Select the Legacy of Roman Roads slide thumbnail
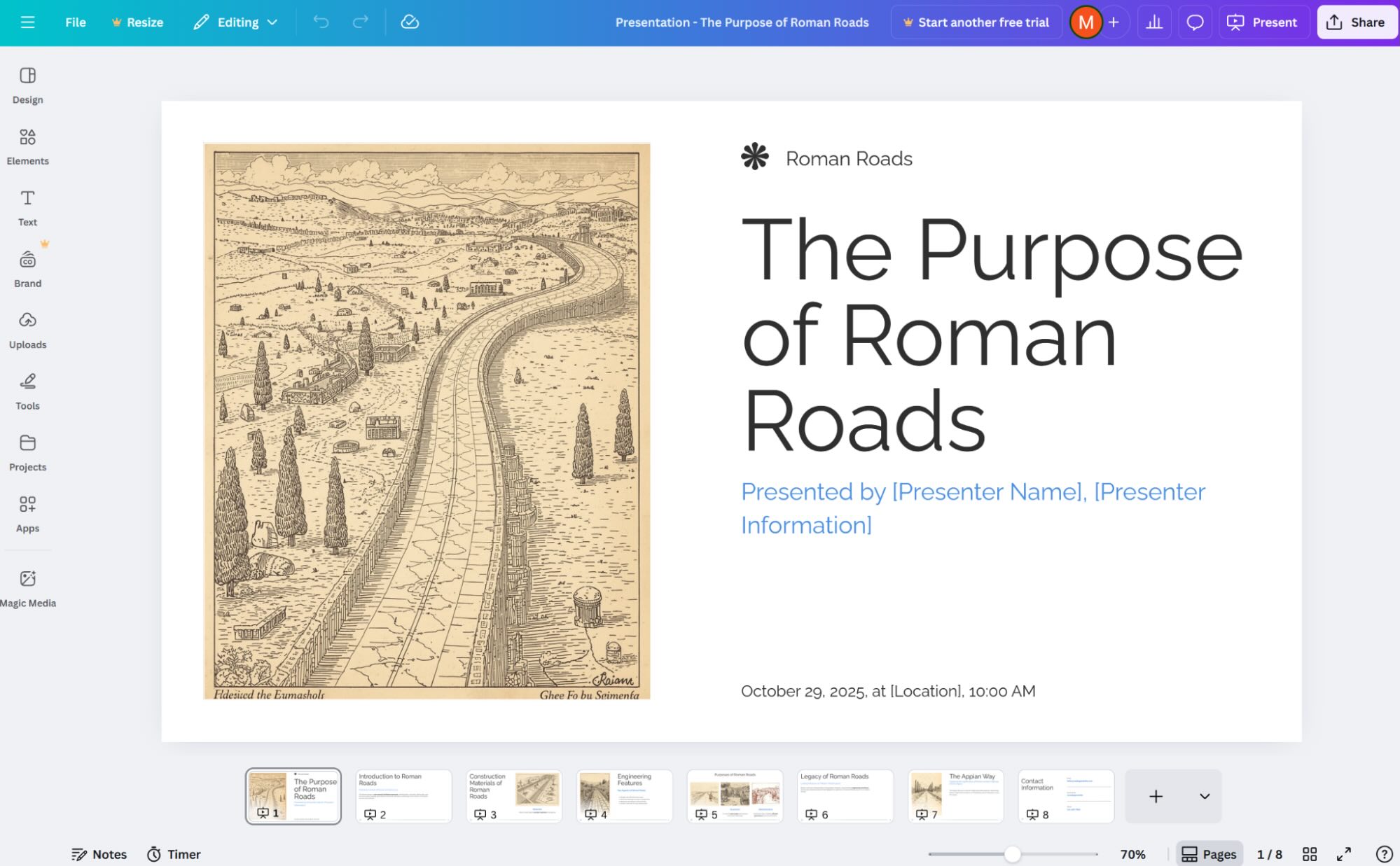 point(845,795)
